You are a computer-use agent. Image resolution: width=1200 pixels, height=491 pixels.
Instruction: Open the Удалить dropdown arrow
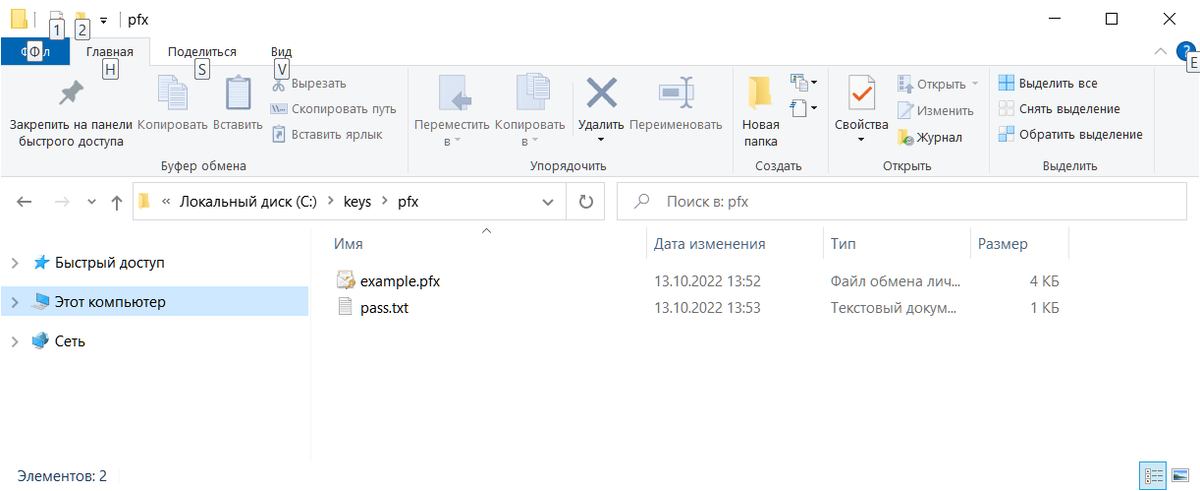[x=601, y=140]
